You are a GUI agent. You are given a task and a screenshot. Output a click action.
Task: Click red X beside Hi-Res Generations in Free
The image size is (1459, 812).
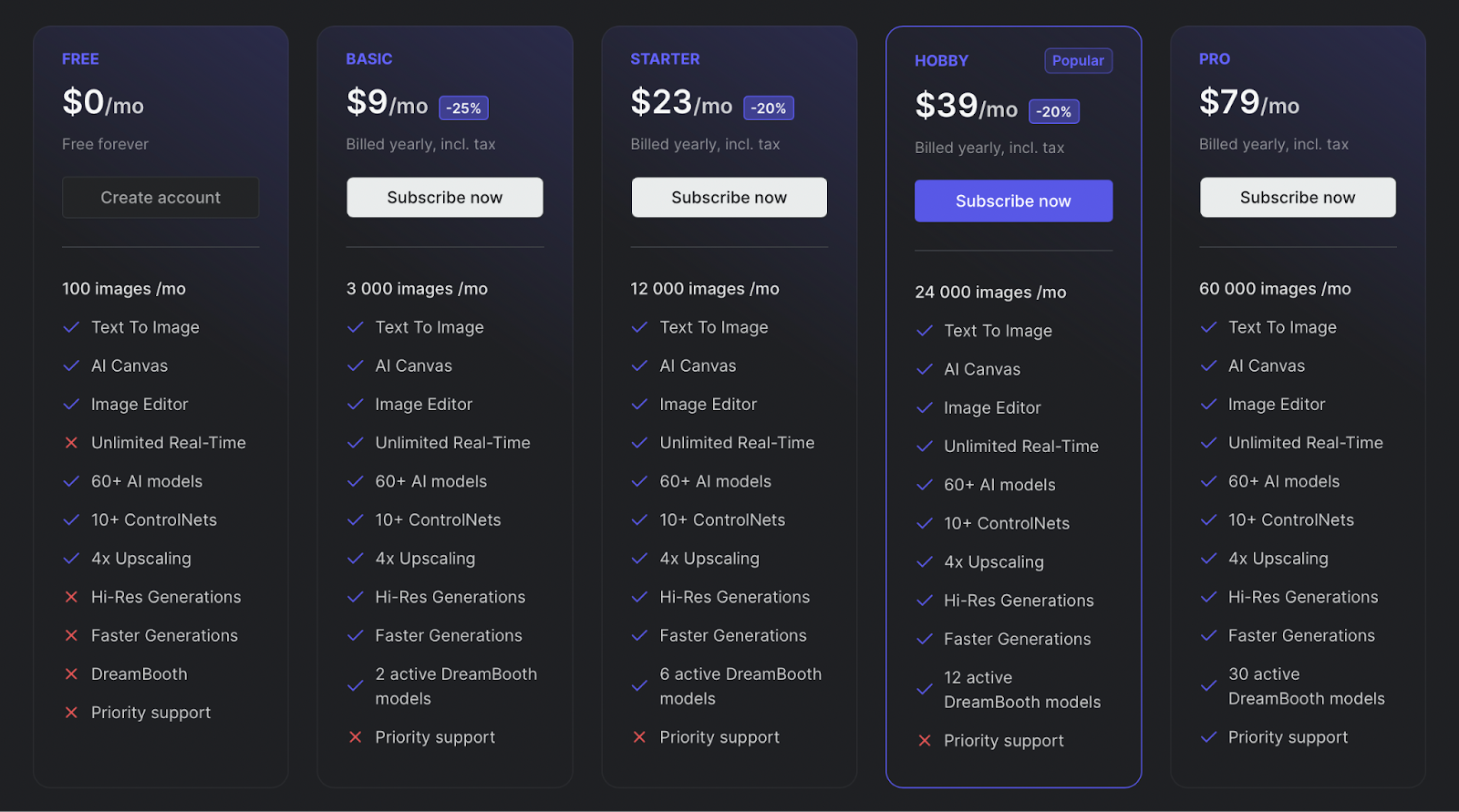click(71, 597)
